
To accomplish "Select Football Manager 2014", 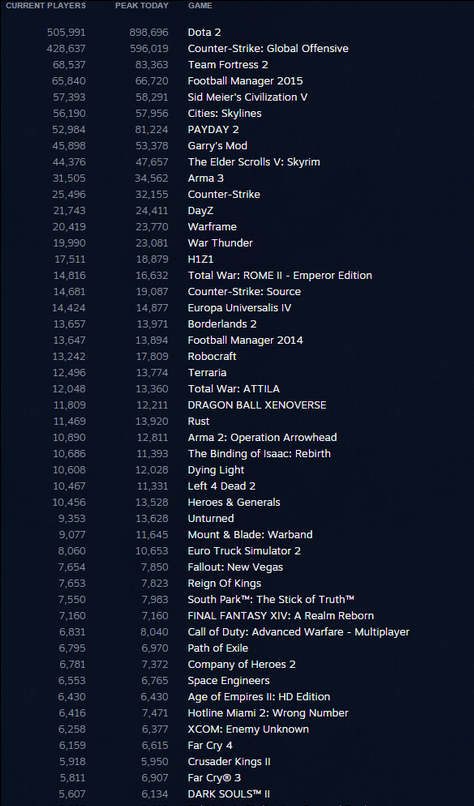I will point(245,340).
